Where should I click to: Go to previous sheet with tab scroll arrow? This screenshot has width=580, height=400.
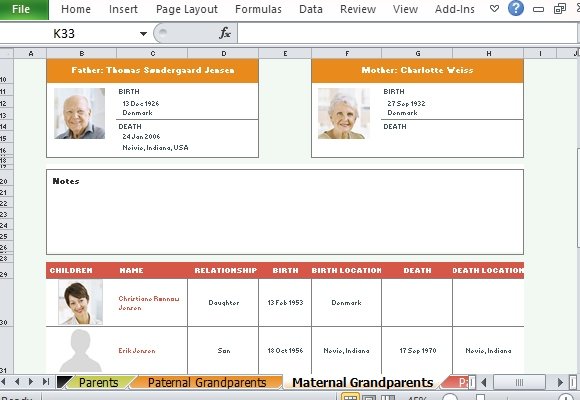tap(17, 381)
